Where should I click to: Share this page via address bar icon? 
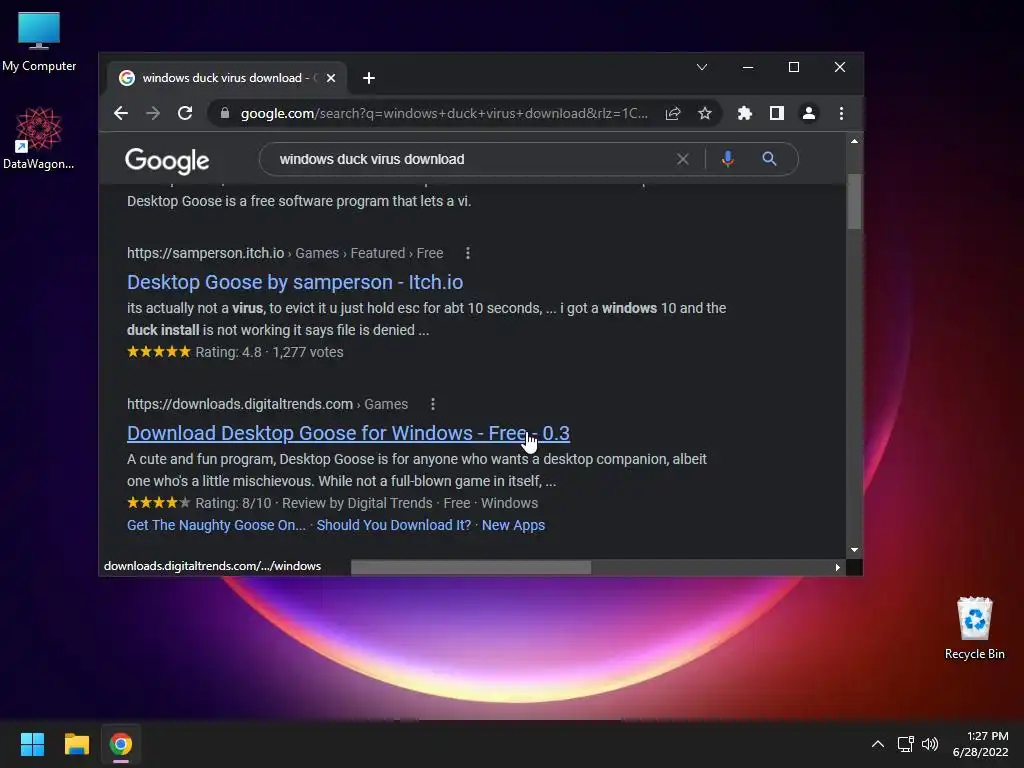673,114
